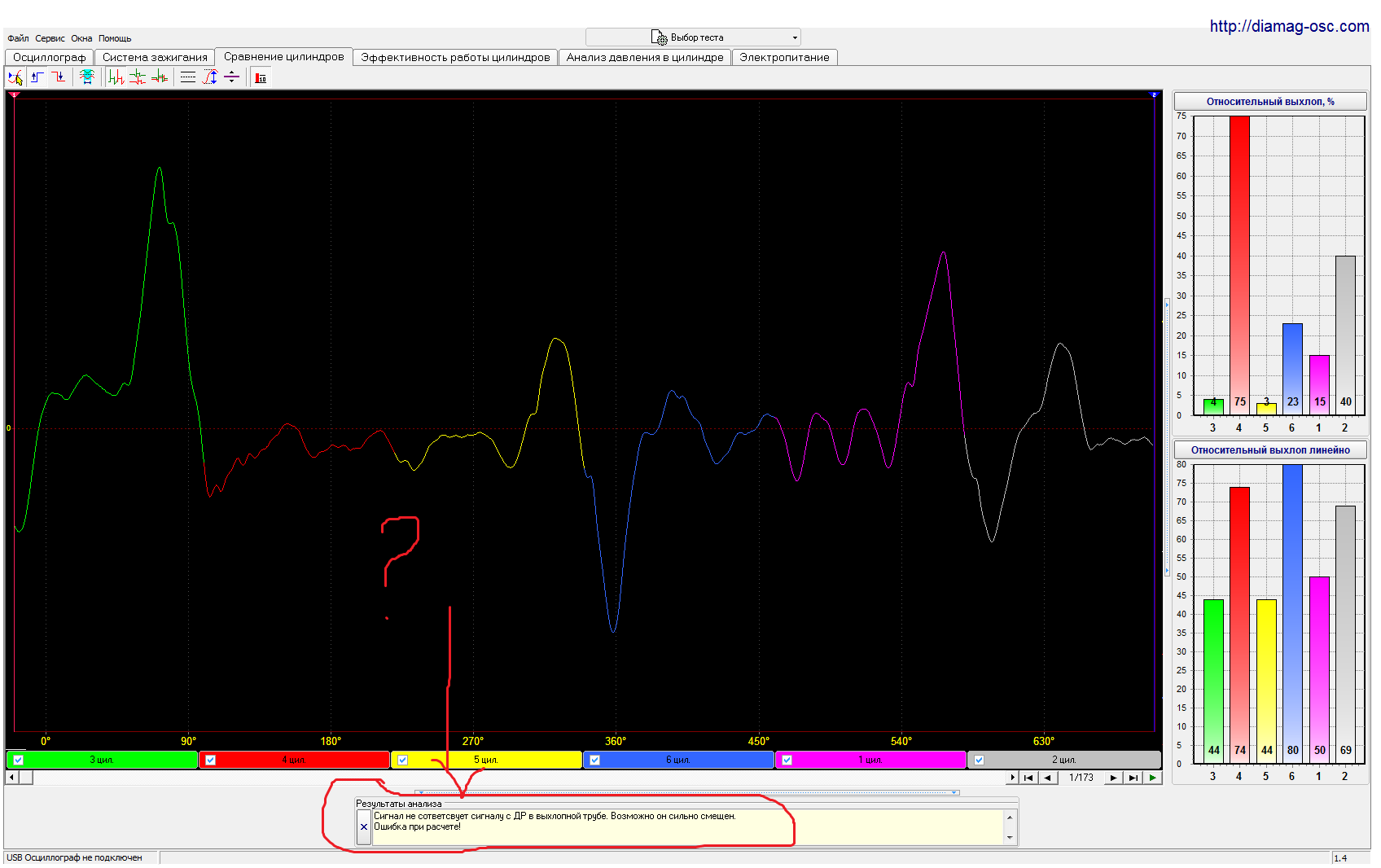
Task: Uncheck the 2 цил. checkbox
Action: [979, 760]
